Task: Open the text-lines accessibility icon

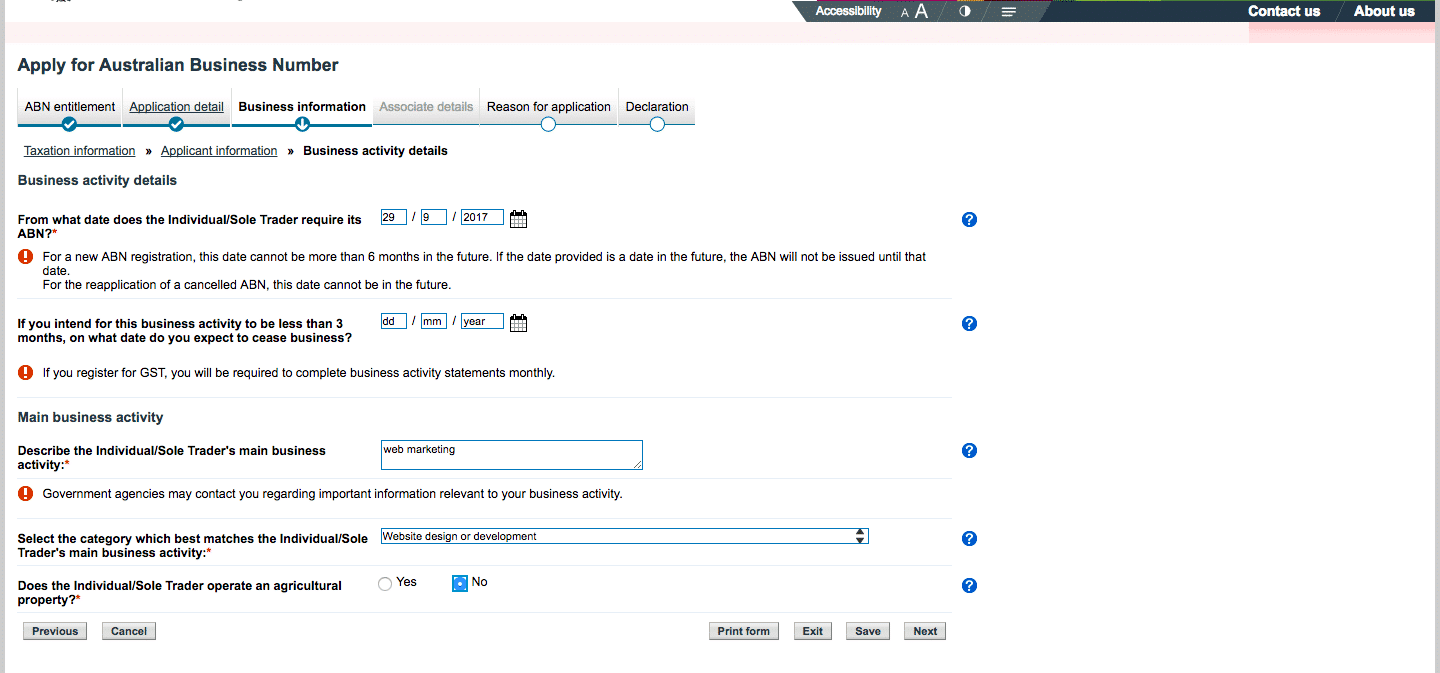Action: pyautogui.click(x=1009, y=12)
